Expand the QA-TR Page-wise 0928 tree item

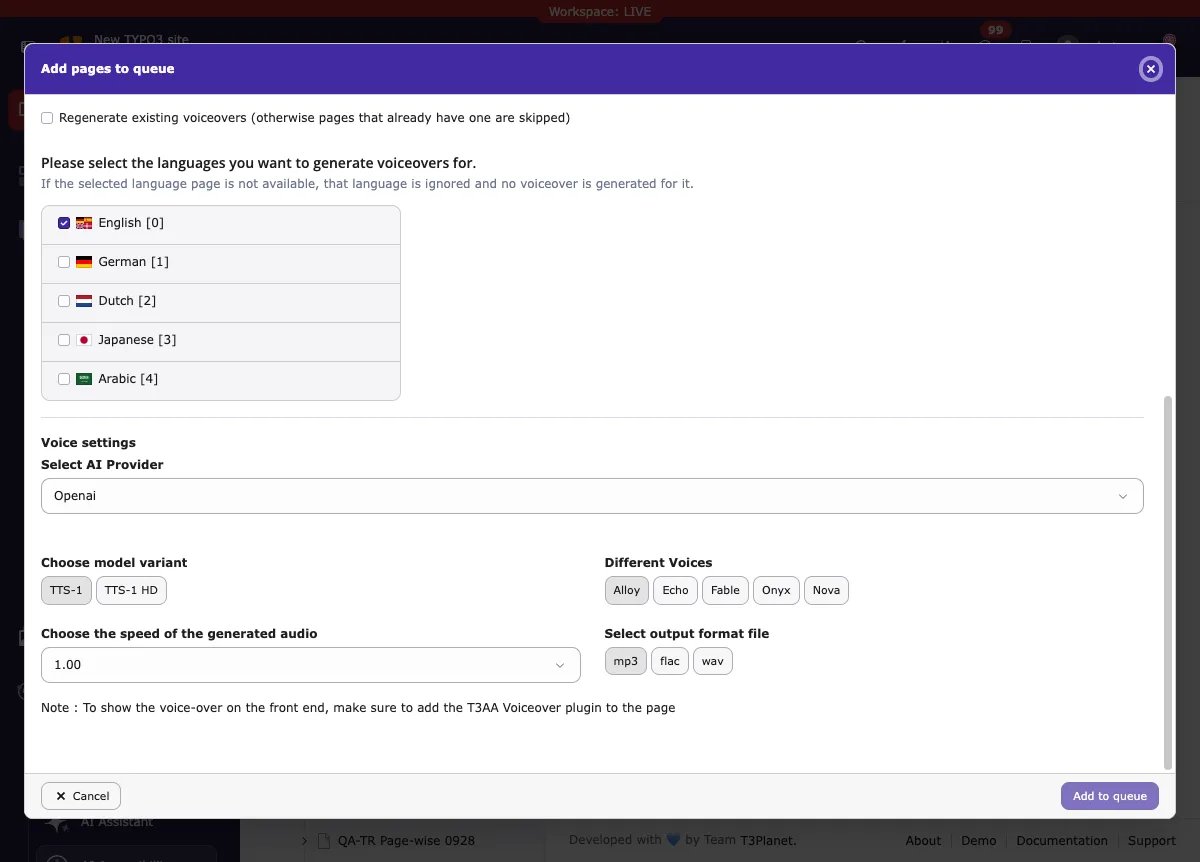[305, 841]
